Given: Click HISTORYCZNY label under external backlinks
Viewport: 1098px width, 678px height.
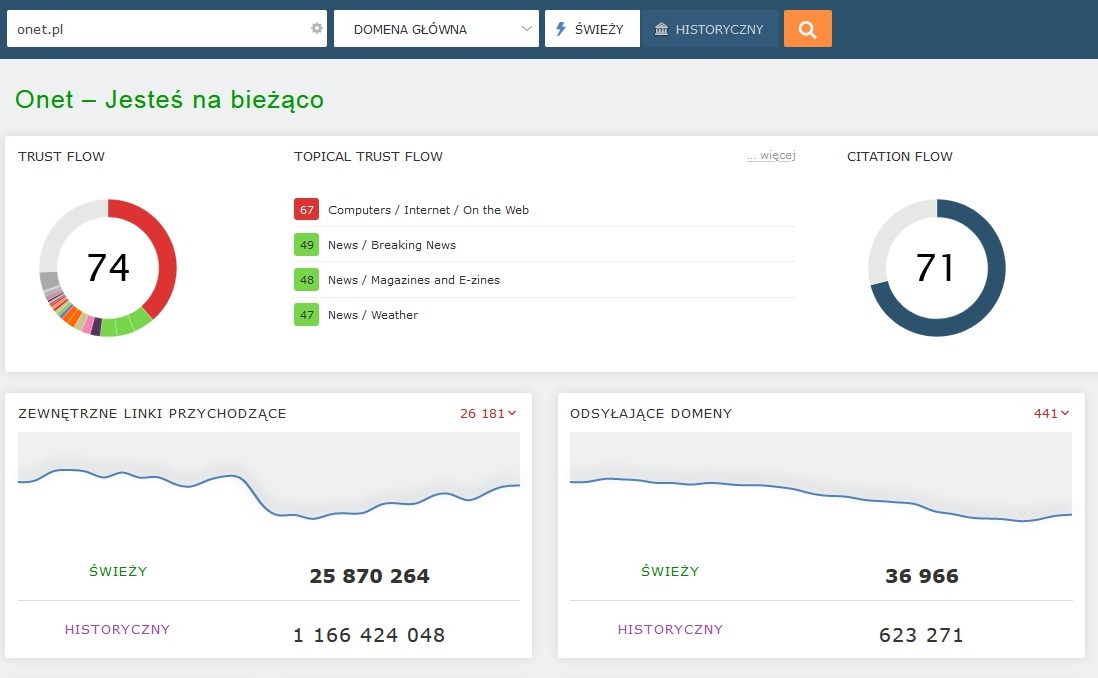Looking at the screenshot, I should tap(118, 629).
